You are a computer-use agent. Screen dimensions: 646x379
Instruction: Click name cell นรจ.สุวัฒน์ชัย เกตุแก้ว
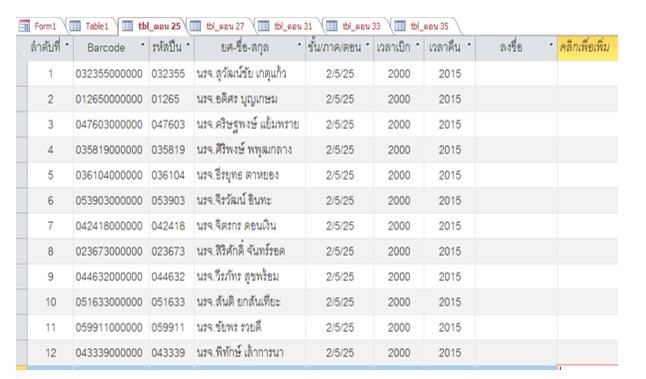[x=250, y=74]
